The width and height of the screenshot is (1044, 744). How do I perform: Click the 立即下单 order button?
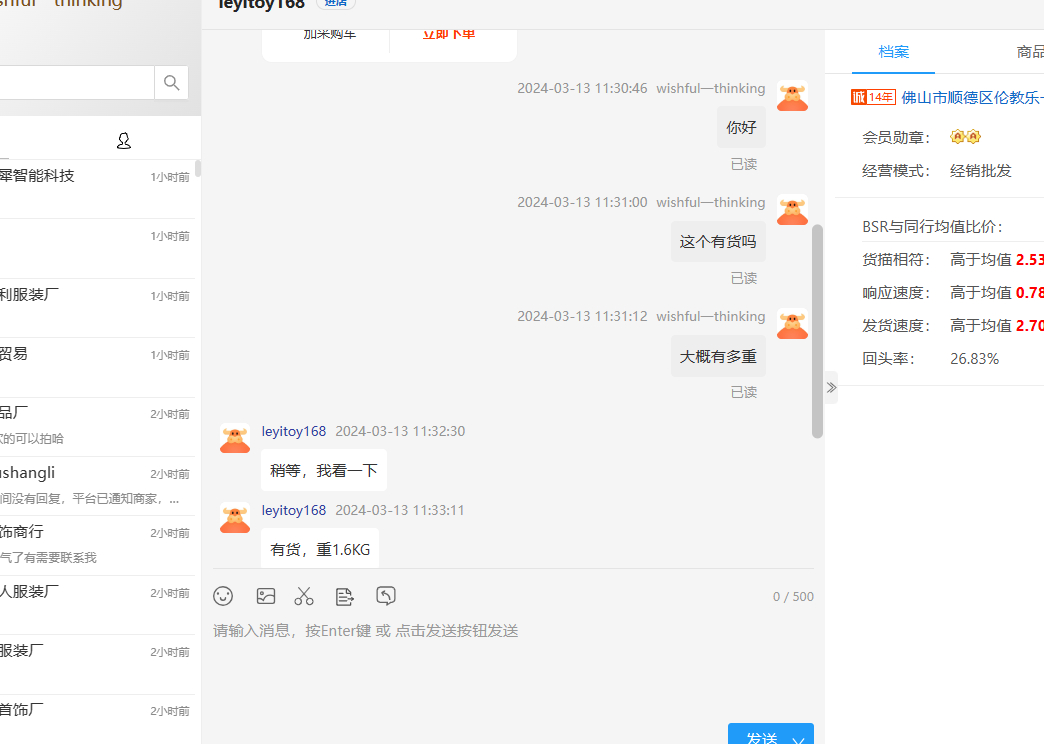pyautogui.click(x=449, y=35)
